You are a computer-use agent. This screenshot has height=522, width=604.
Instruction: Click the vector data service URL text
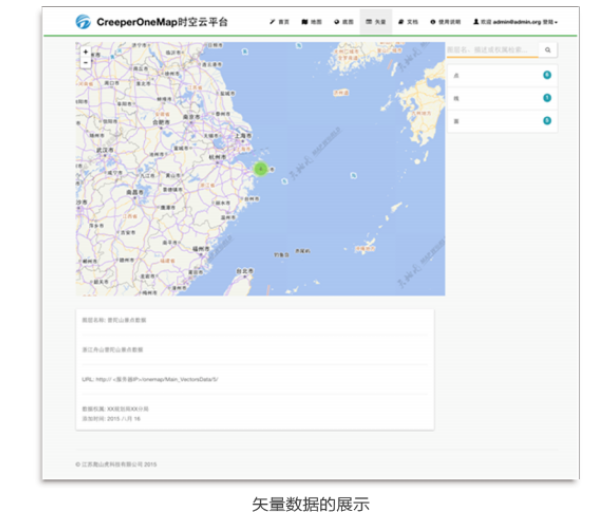(150, 379)
